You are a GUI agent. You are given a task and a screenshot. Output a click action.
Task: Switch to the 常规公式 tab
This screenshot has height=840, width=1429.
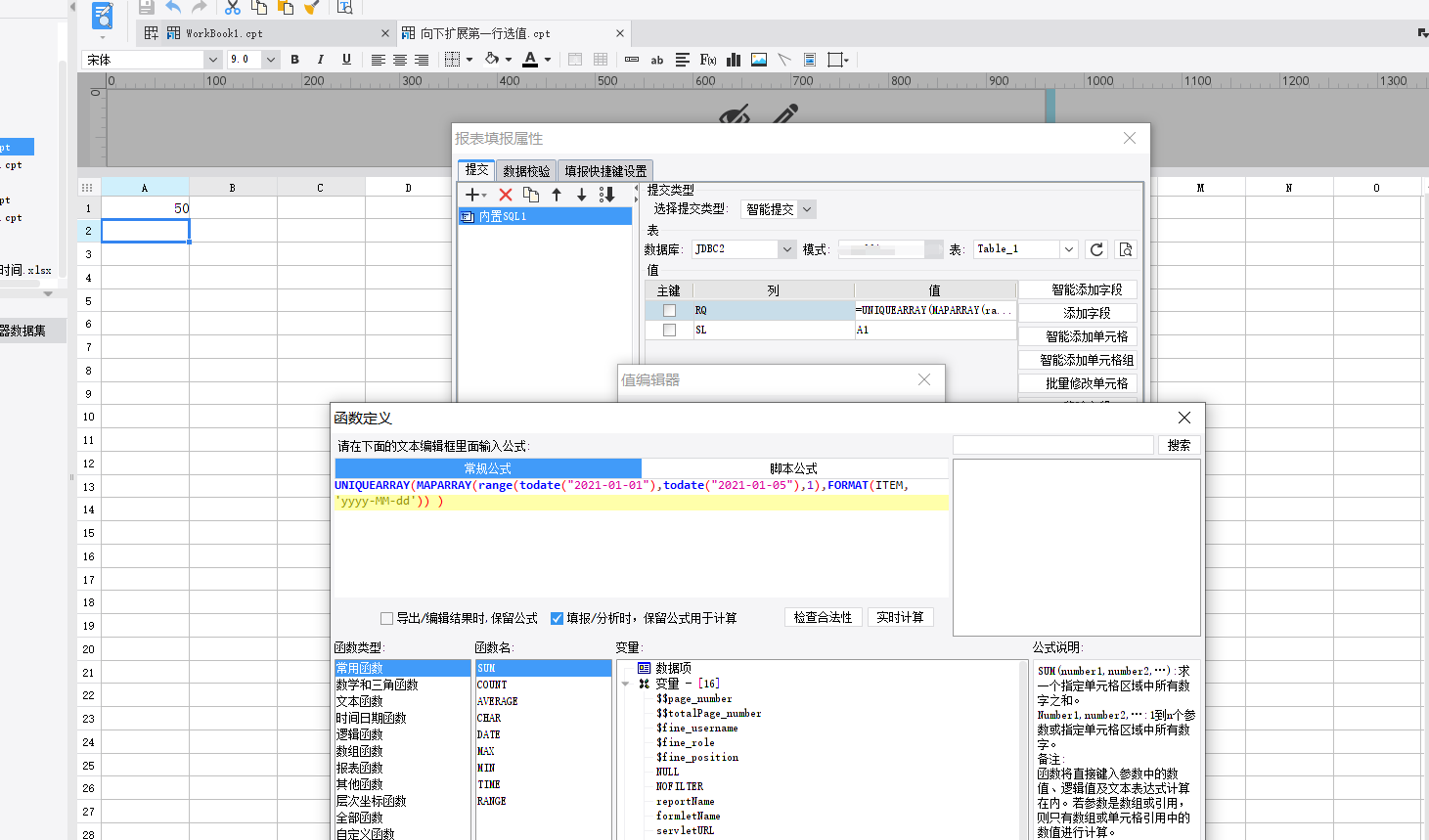click(x=487, y=468)
